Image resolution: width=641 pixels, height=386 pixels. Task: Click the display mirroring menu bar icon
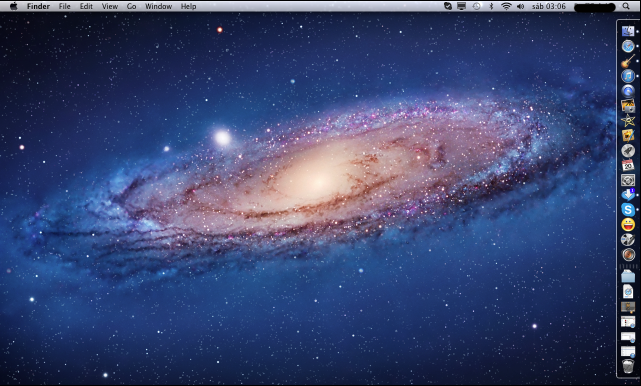tap(462, 6)
